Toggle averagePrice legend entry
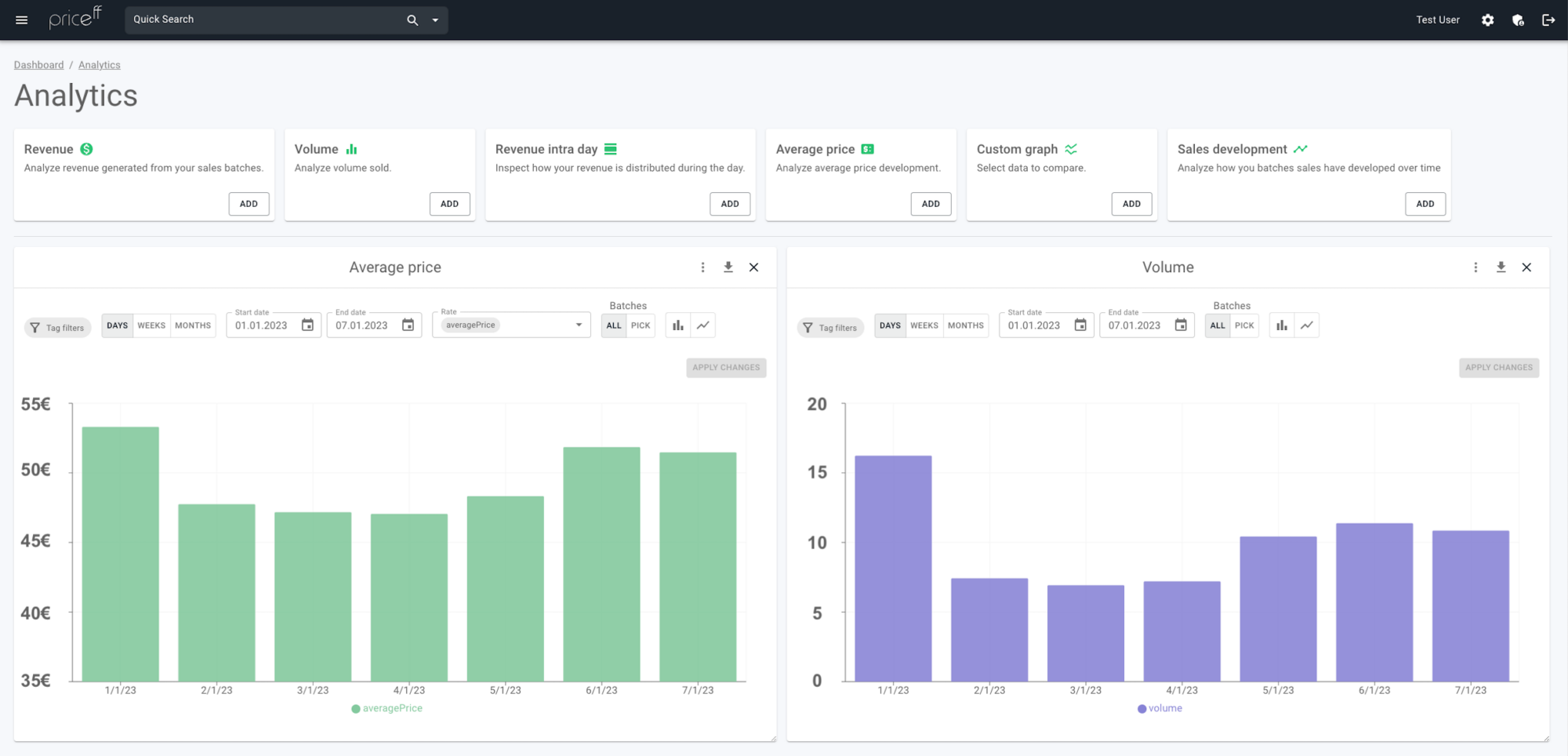Screen dimensions: 1568x756 (x=387, y=709)
